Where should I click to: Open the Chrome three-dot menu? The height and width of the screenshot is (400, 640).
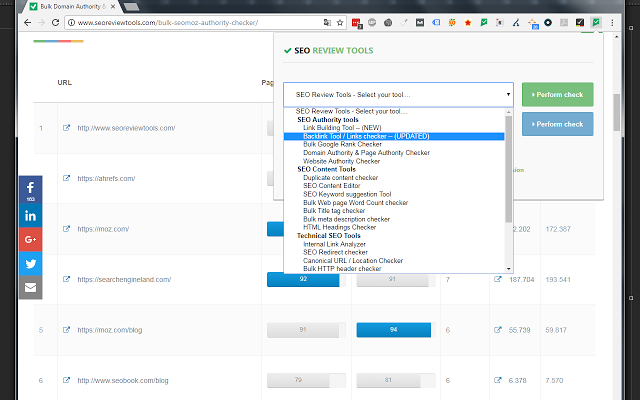612,22
